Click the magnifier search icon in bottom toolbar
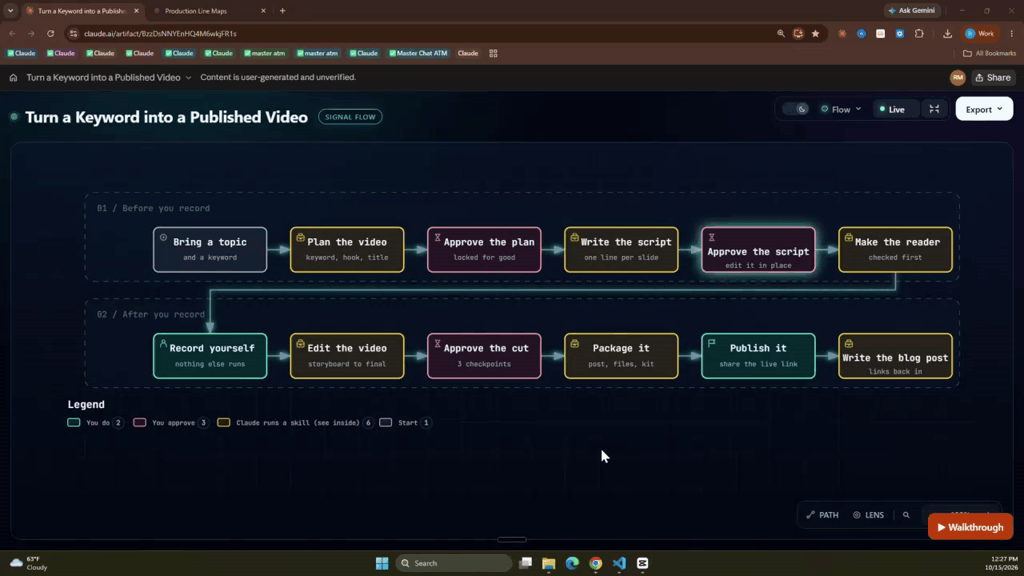 [906, 515]
